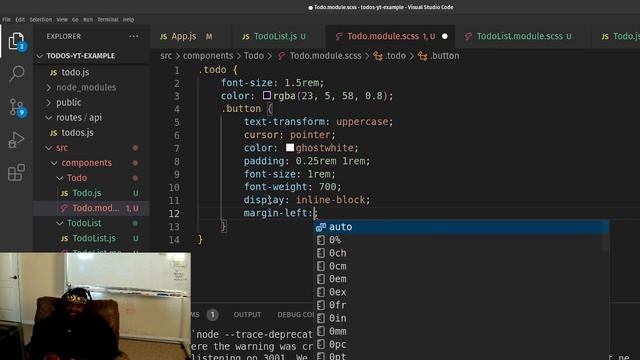Click the suggestion list scrollbar
The image size is (640, 360).
606,236
